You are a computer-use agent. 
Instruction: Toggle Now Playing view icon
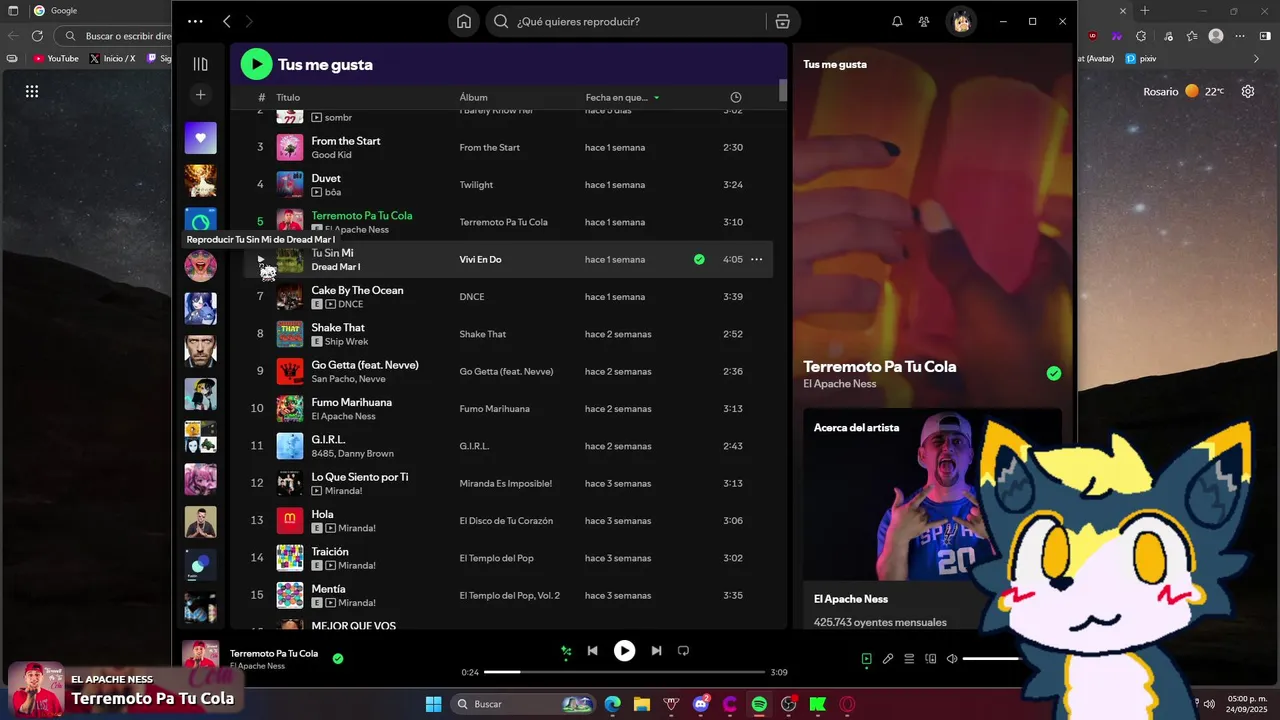[866, 659]
